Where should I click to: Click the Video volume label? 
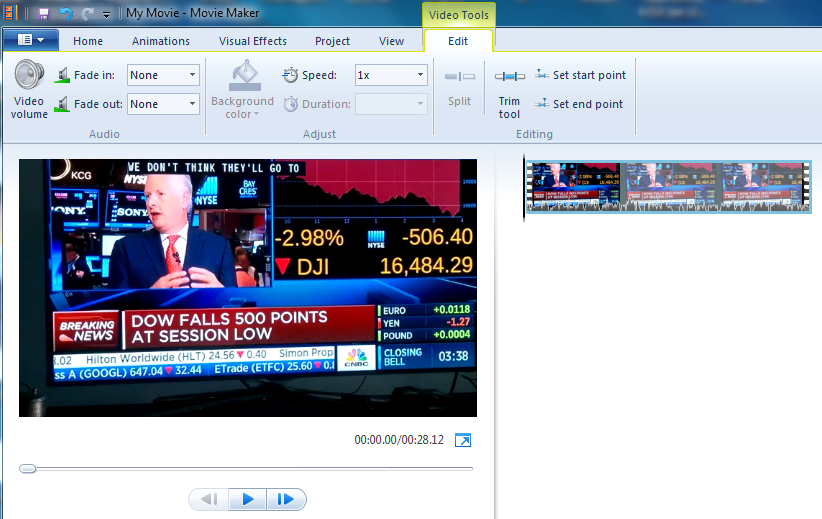29,107
